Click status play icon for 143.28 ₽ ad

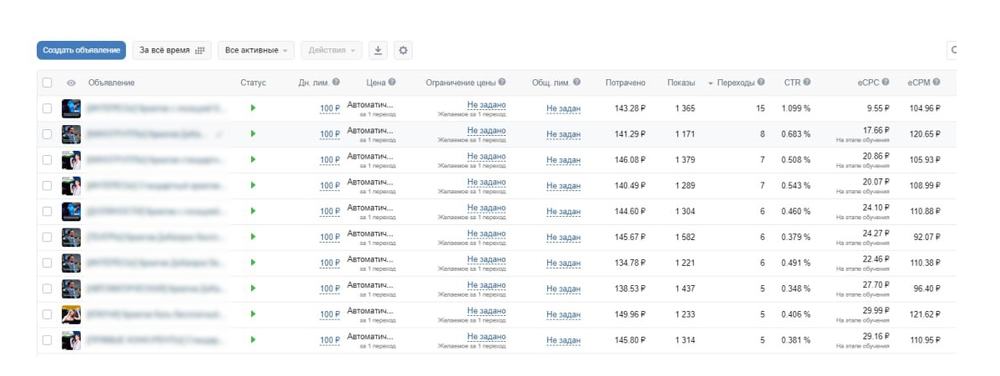coord(253,108)
